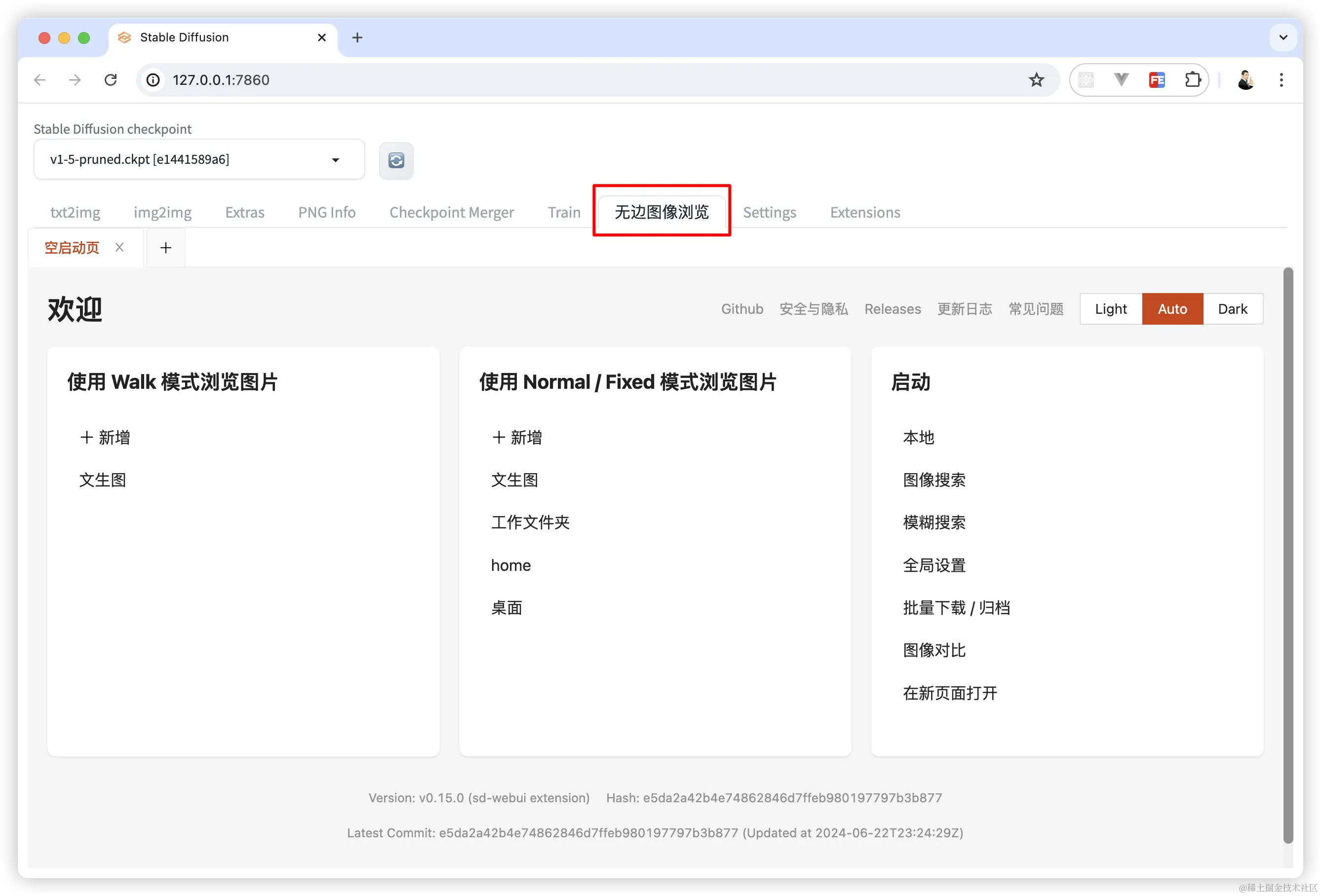Bookmark this page with the star icon
The image size is (1321, 896).
1036,80
